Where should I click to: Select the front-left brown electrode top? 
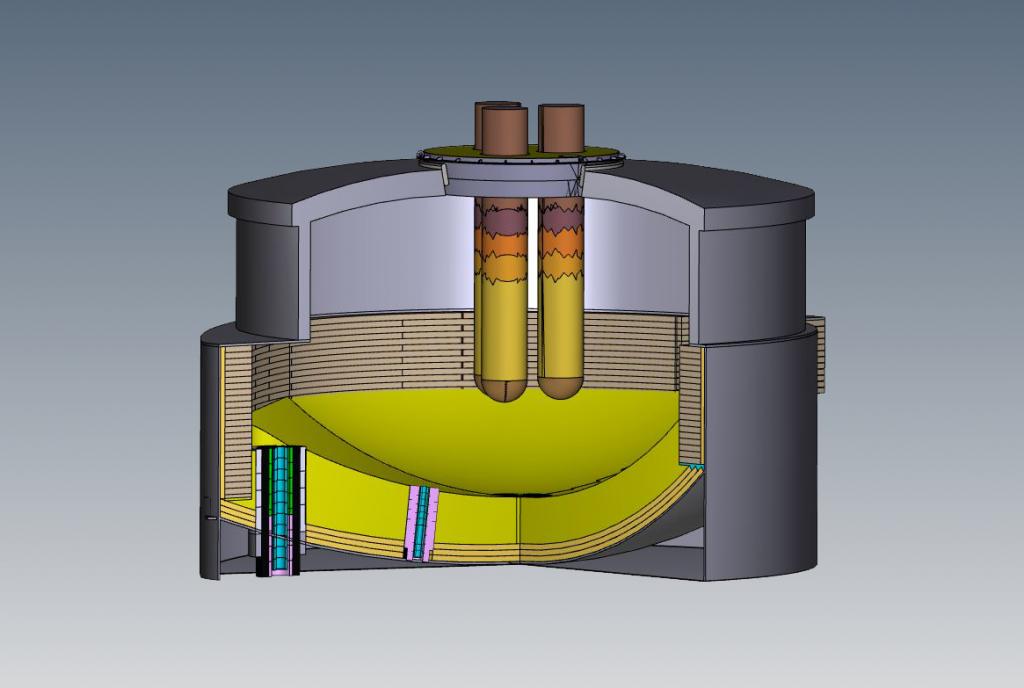pyautogui.click(x=504, y=132)
